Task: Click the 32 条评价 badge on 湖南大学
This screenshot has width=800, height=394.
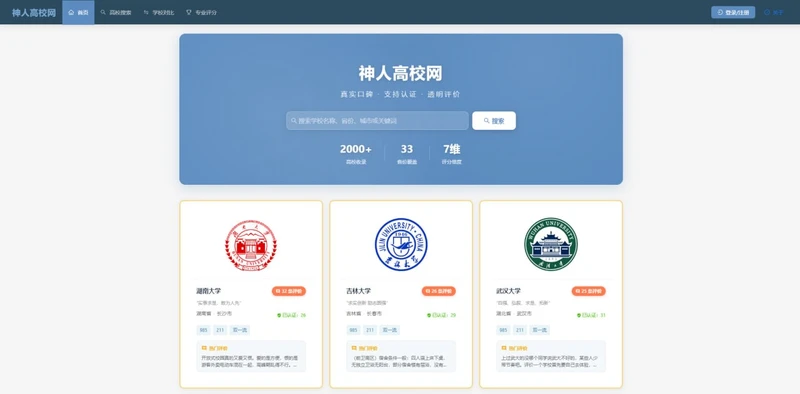Action: [289, 291]
